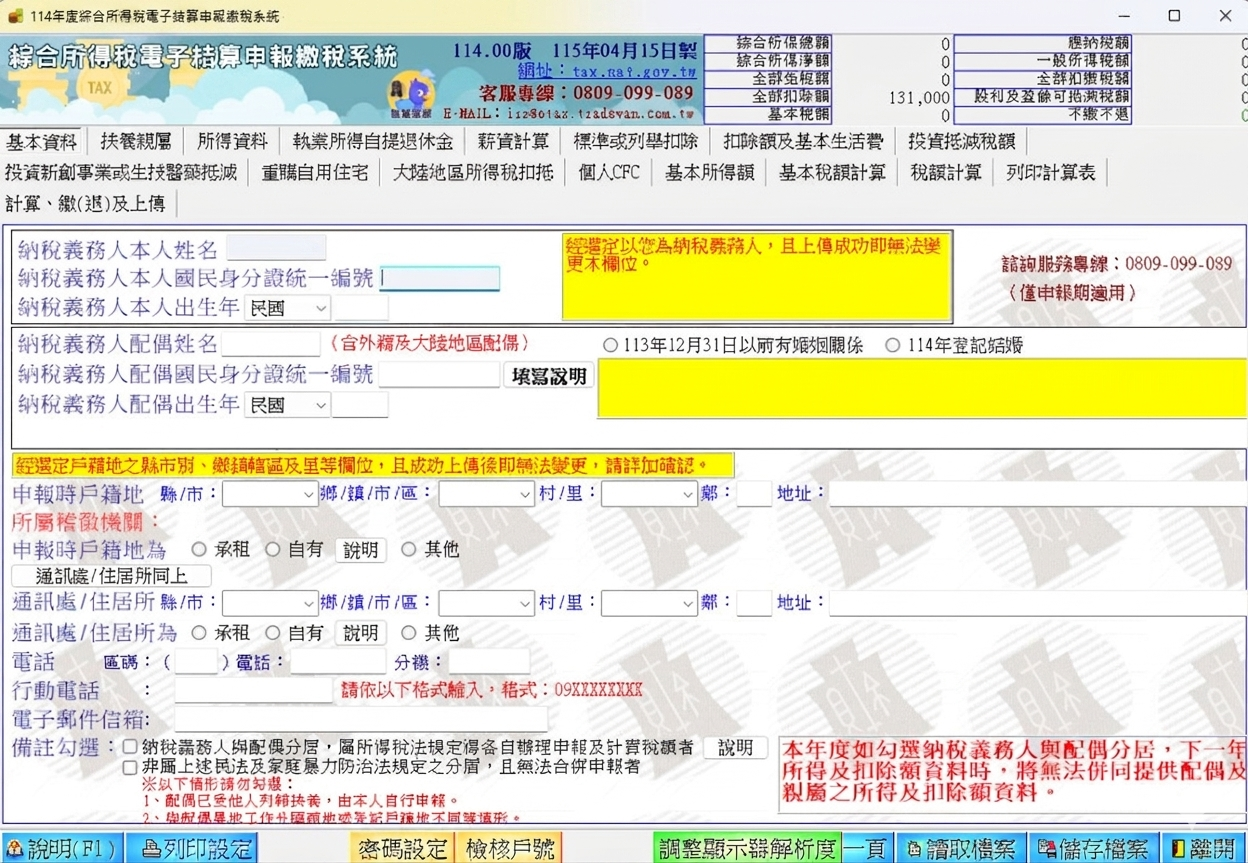Image resolution: width=1248 pixels, height=863 pixels.
Task: Open 說明 beside 備註勾選 checkbox
Action: pyautogui.click(x=735, y=748)
